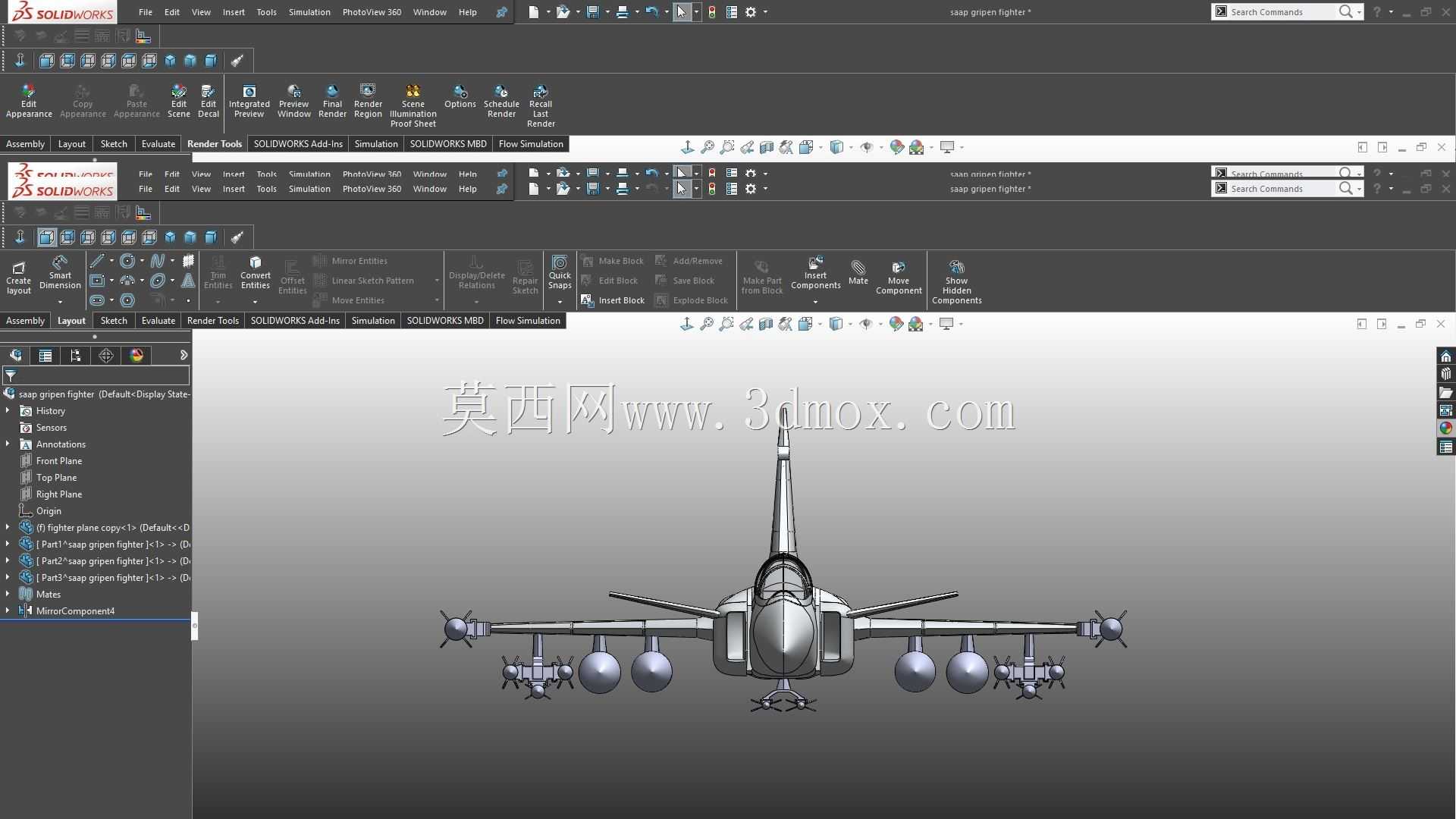Click Zoom to Fit in the lower view toolbar
1456x819 pixels.
(707, 325)
